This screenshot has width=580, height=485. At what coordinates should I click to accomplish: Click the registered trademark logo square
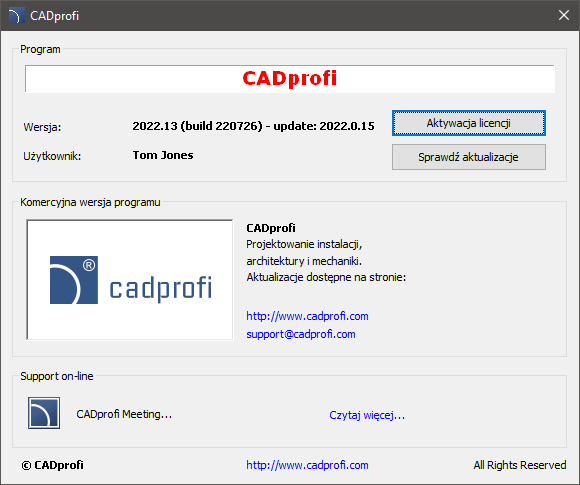[x=74, y=280]
